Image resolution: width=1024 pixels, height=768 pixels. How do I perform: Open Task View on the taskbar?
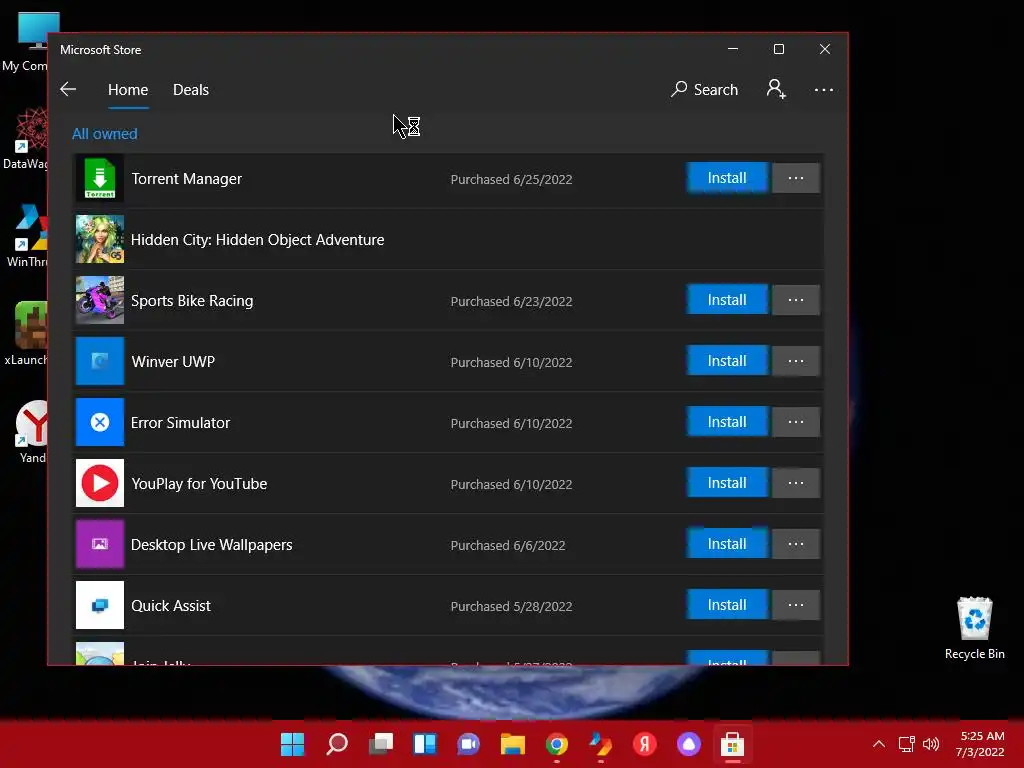pos(381,744)
